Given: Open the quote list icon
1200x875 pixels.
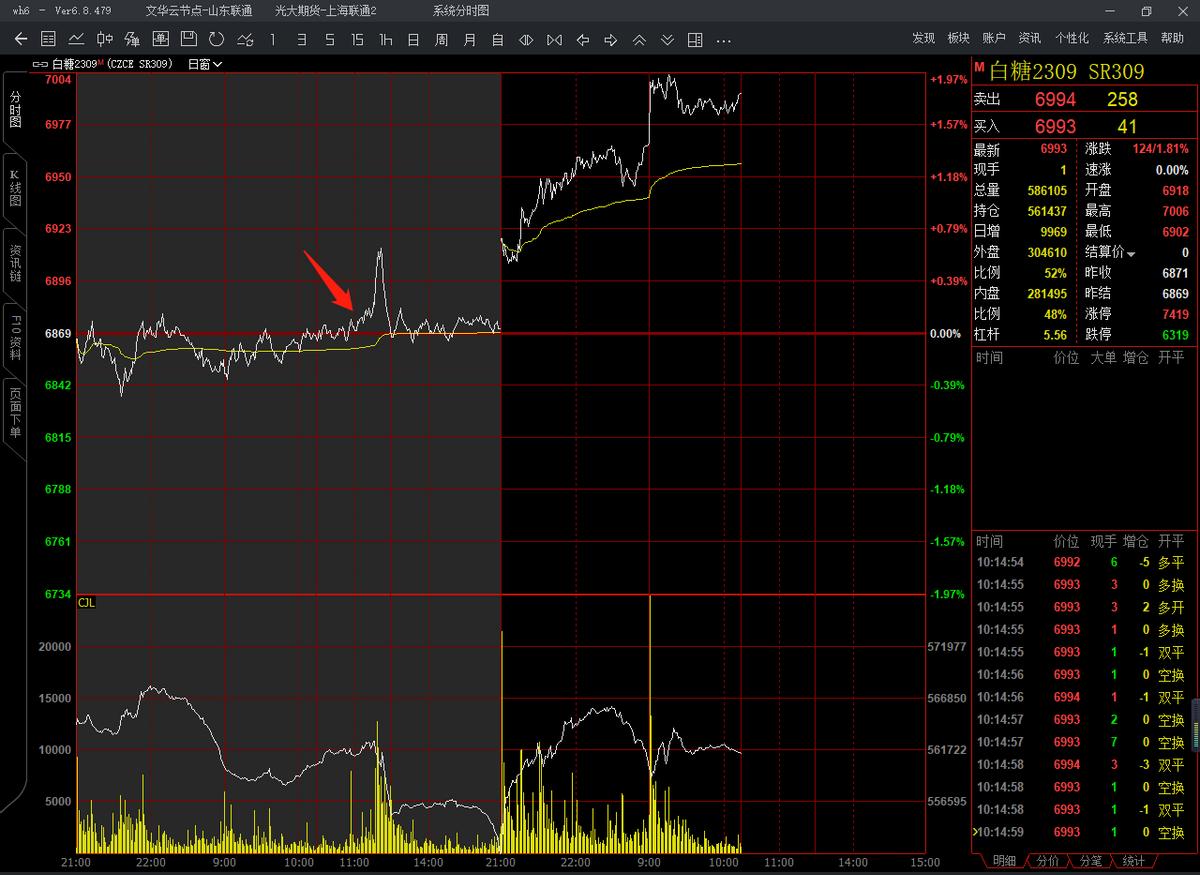Looking at the screenshot, I should 48,40.
